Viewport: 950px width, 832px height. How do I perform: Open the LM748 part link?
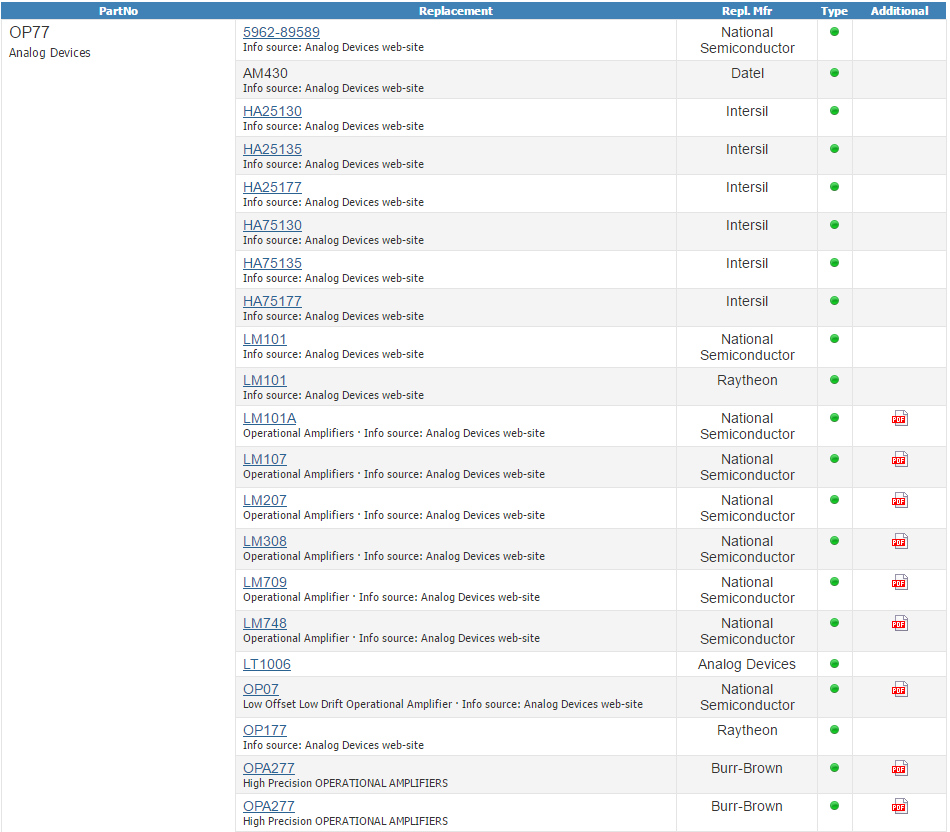click(x=265, y=624)
